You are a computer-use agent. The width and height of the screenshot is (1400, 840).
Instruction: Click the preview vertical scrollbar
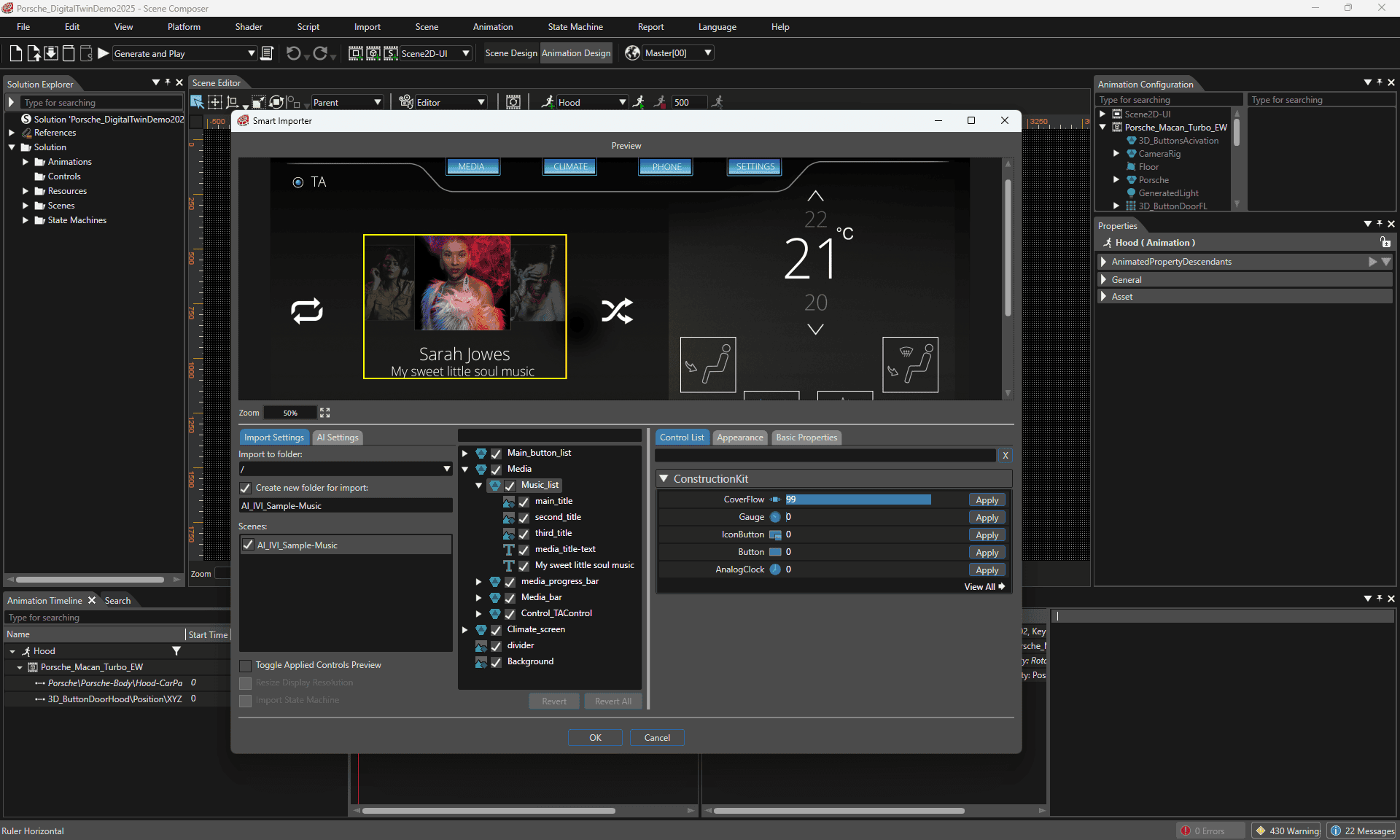1008,248
